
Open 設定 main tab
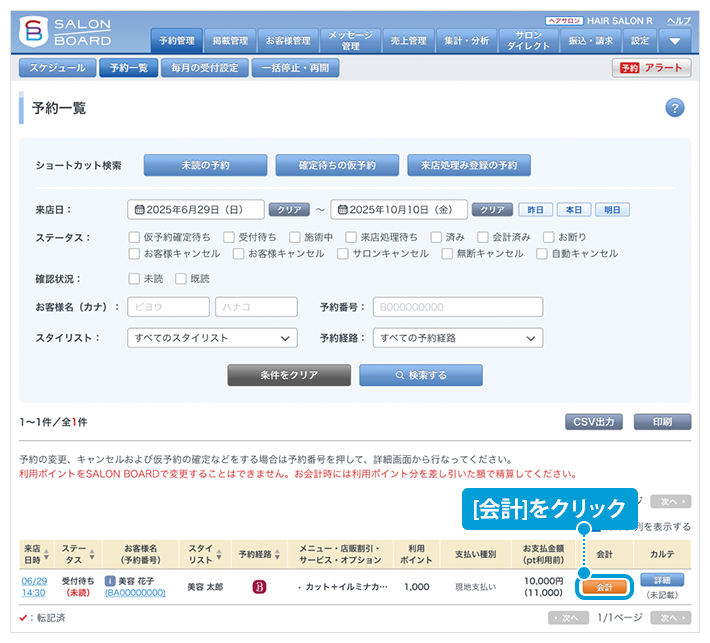coord(640,41)
